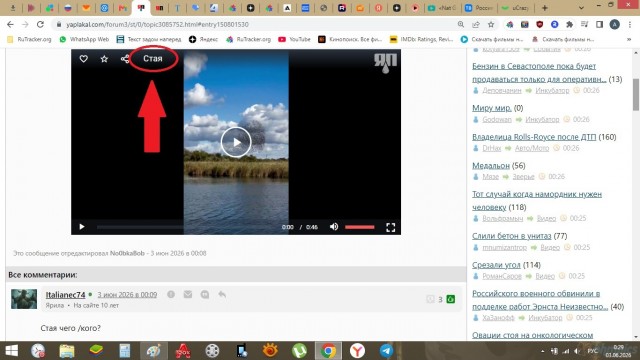Open Зверье category link
The height and width of the screenshot is (360, 640).
(x=523, y=177)
